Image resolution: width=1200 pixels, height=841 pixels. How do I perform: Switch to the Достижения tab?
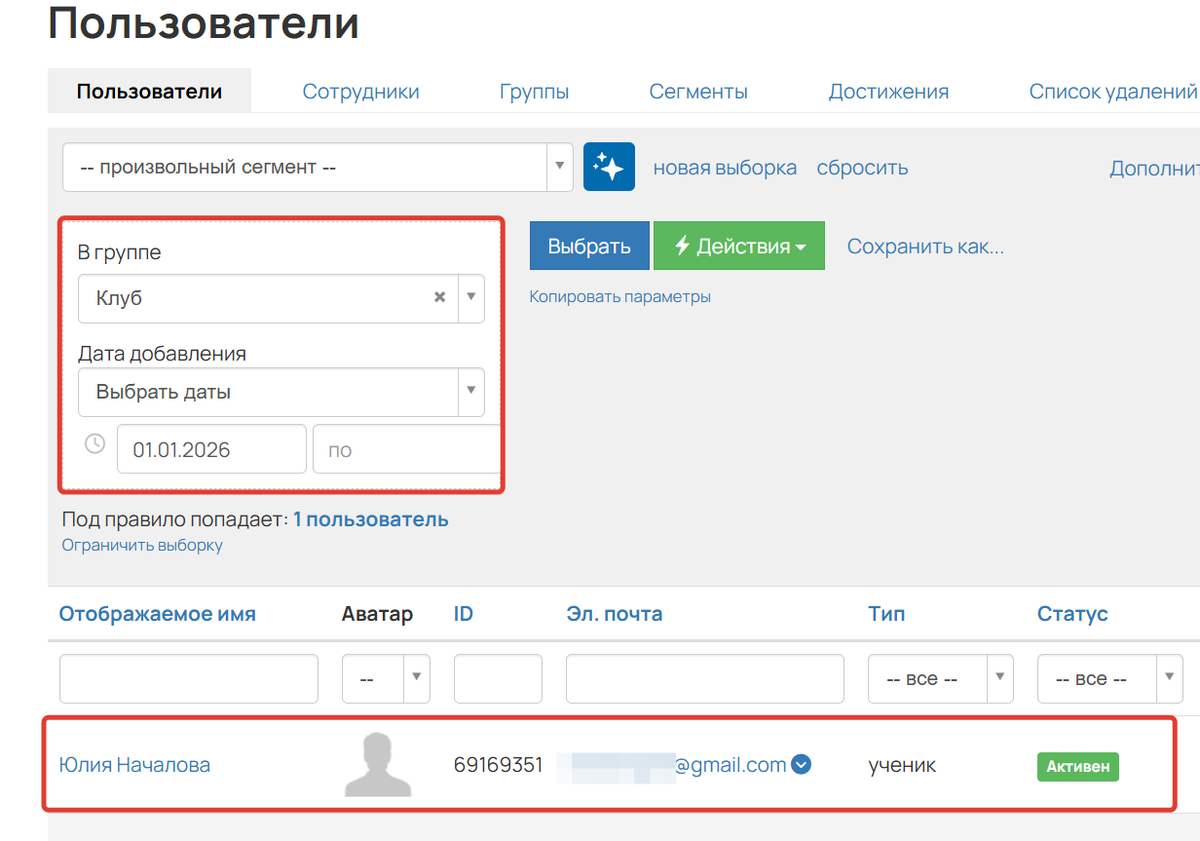(888, 91)
